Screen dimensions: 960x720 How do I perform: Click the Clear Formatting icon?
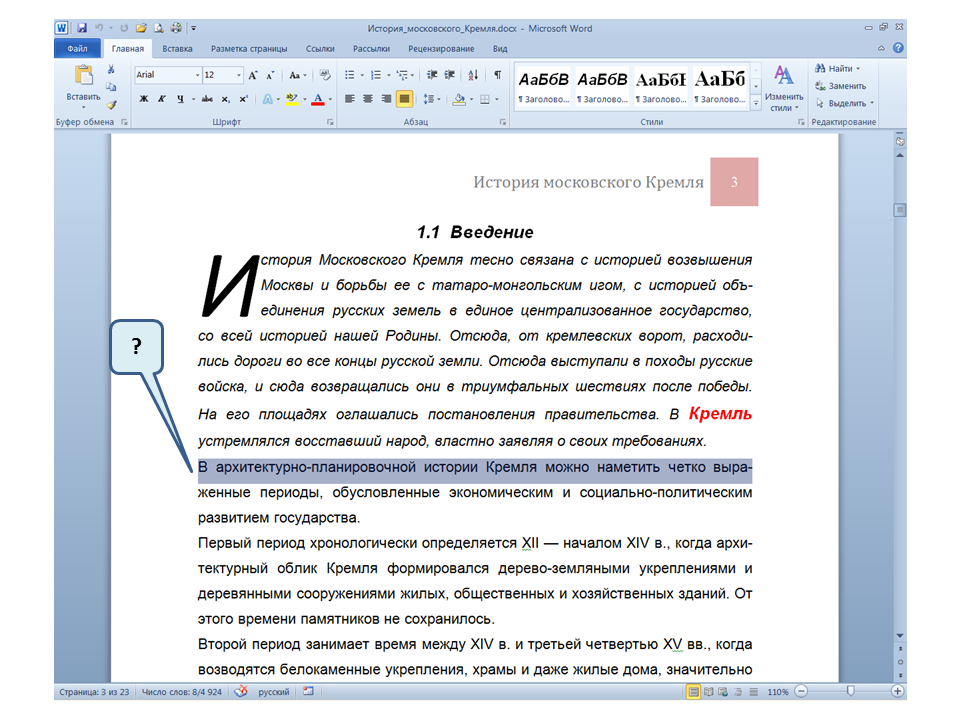324,75
